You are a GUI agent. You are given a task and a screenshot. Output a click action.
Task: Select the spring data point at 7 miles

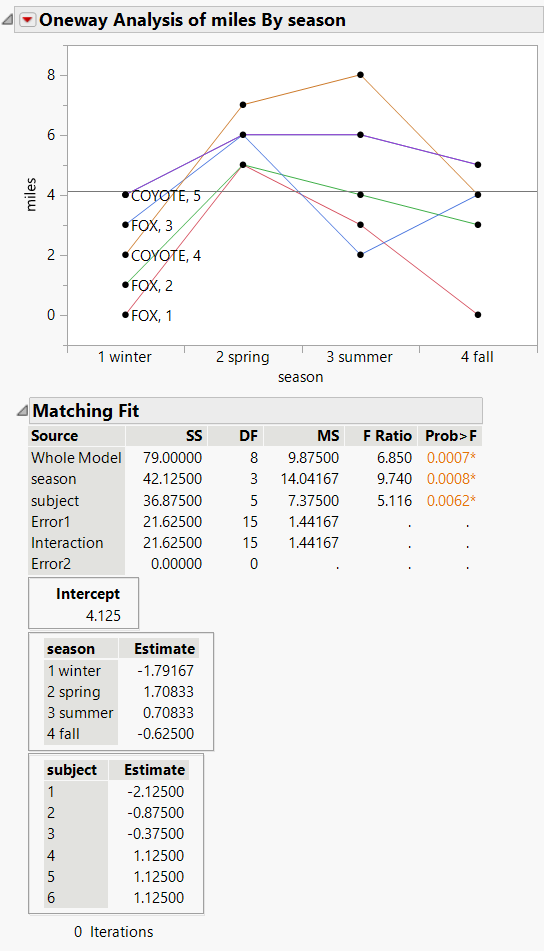coord(243,105)
